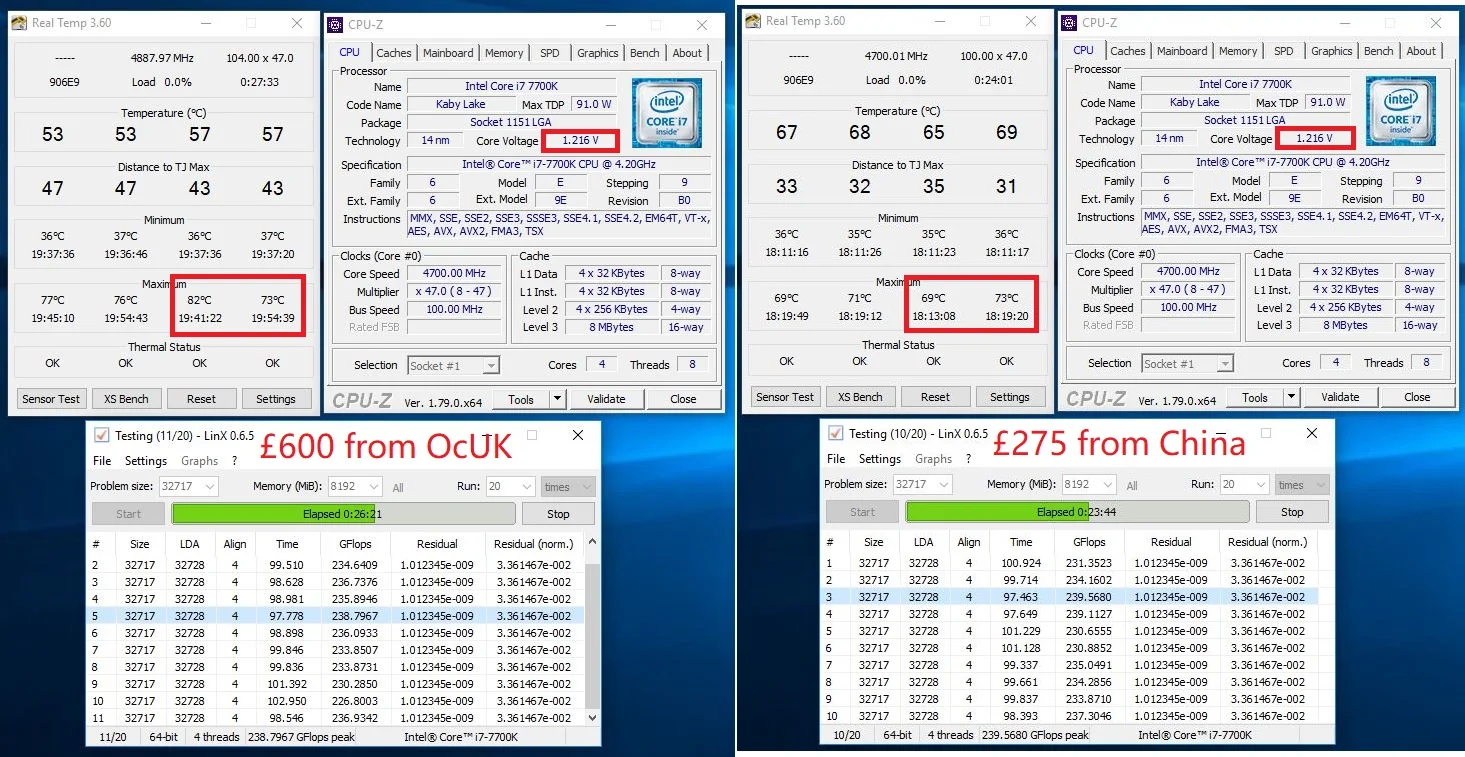
Task: Open Mainboard tab in CPU-Z beside 4700.01 MHz
Action: (x=1182, y=51)
